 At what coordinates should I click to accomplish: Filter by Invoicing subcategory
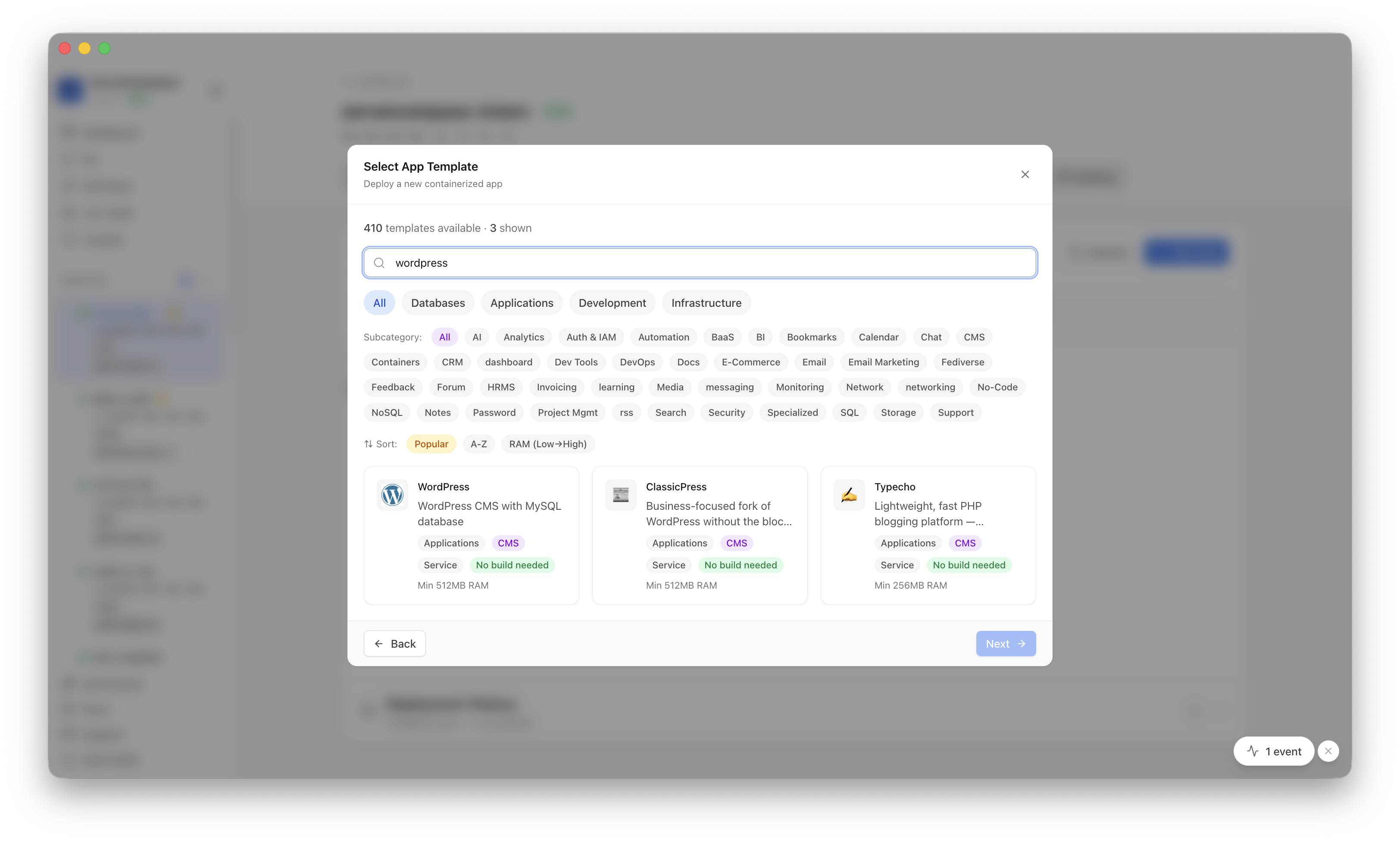[x=556, y=387]
